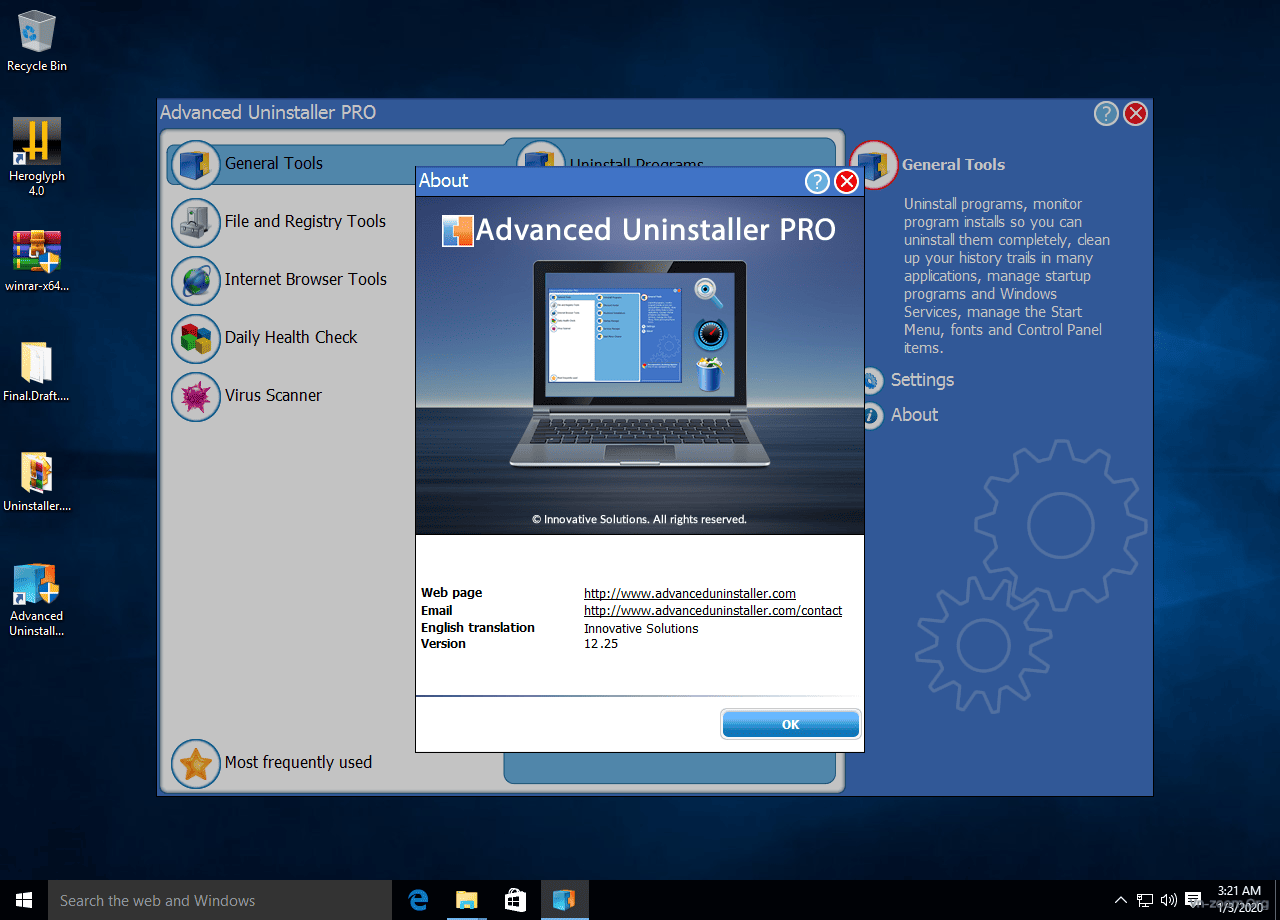Select Most frequently used label
Viewport: 1280px width, 920px height.
[298, 763]
